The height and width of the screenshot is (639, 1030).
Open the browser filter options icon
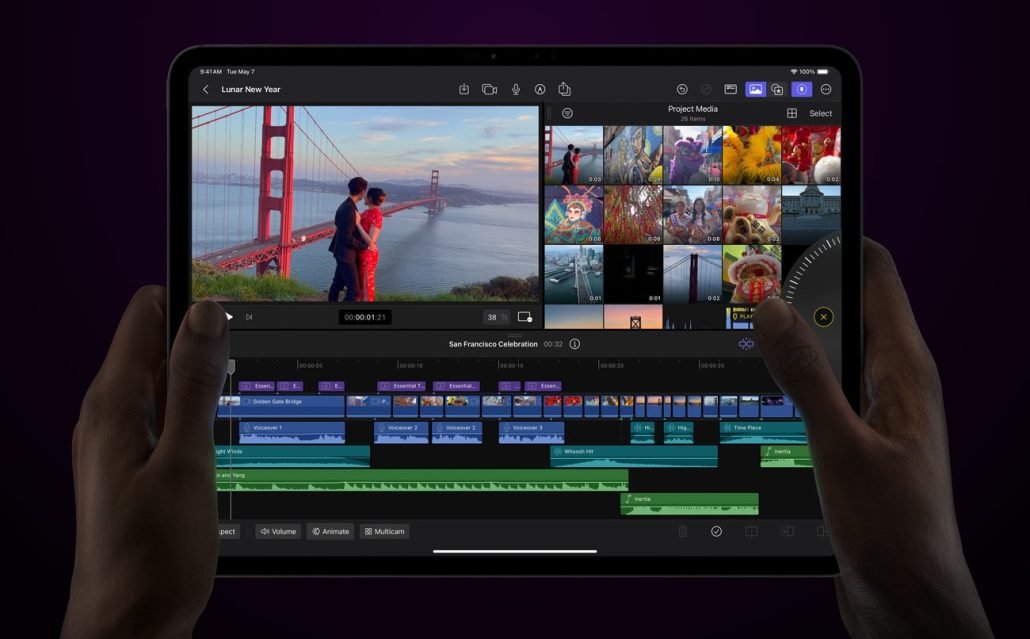(x=568, y=114)
